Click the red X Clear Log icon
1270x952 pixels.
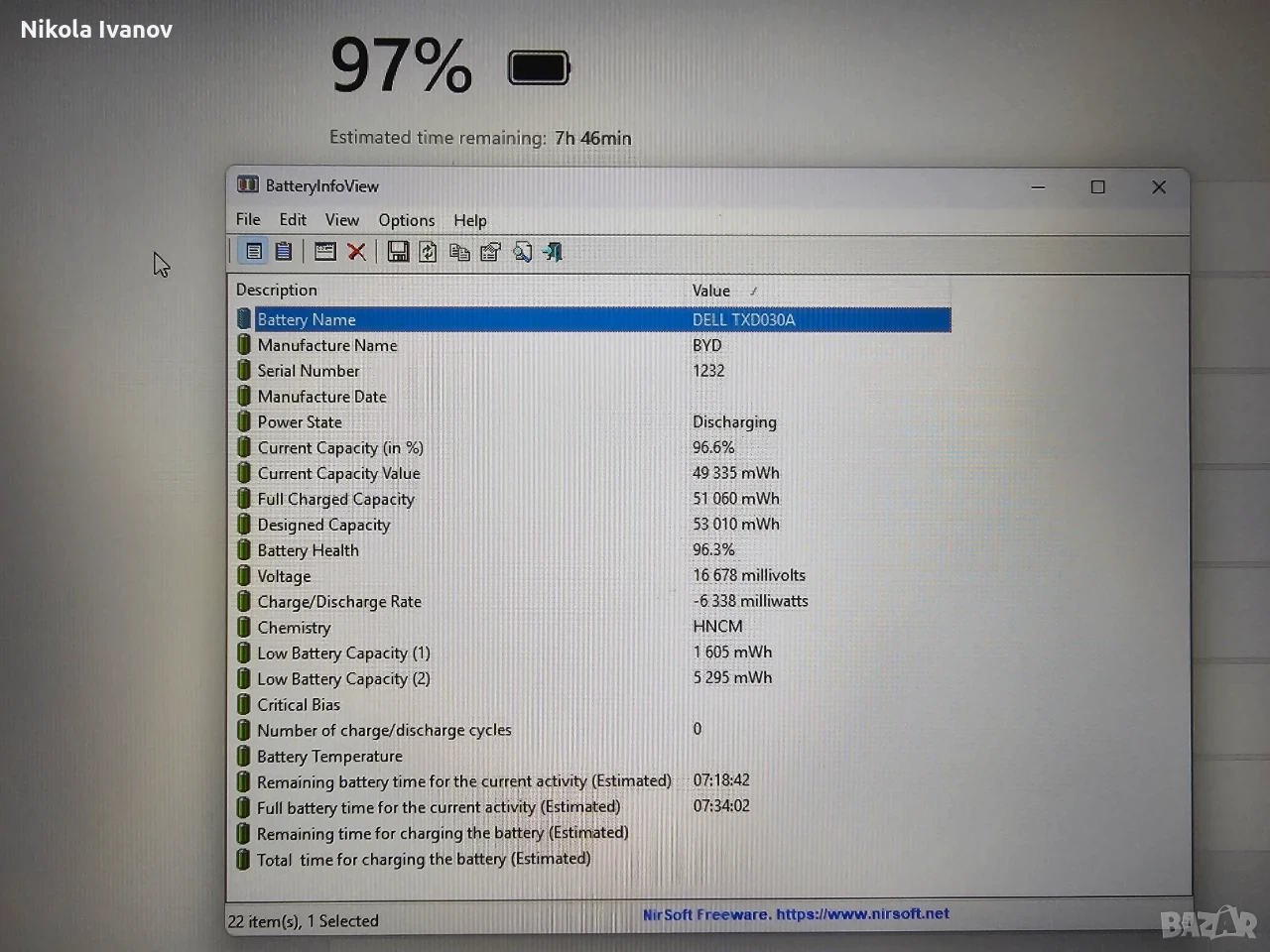pos(356,252)
